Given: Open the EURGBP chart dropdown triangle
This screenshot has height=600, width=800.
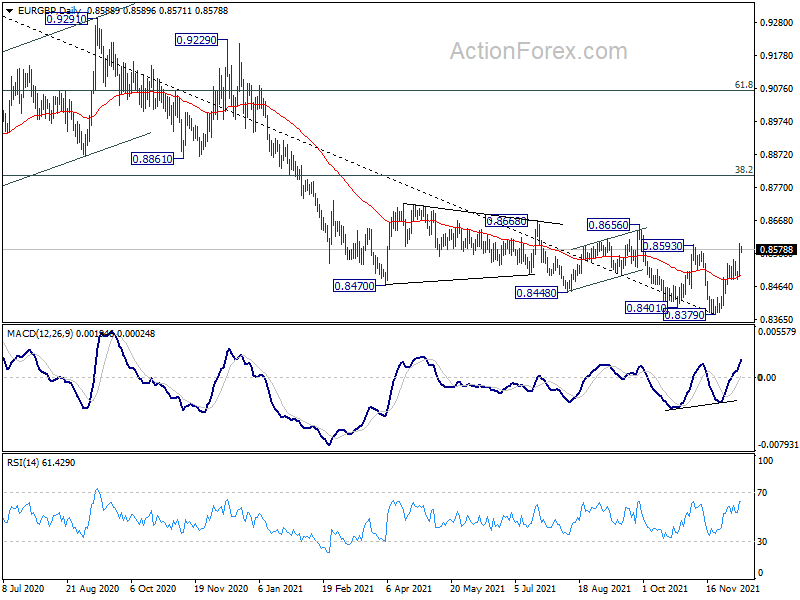Looking at the screenshot, I should (x=10, y=11).
